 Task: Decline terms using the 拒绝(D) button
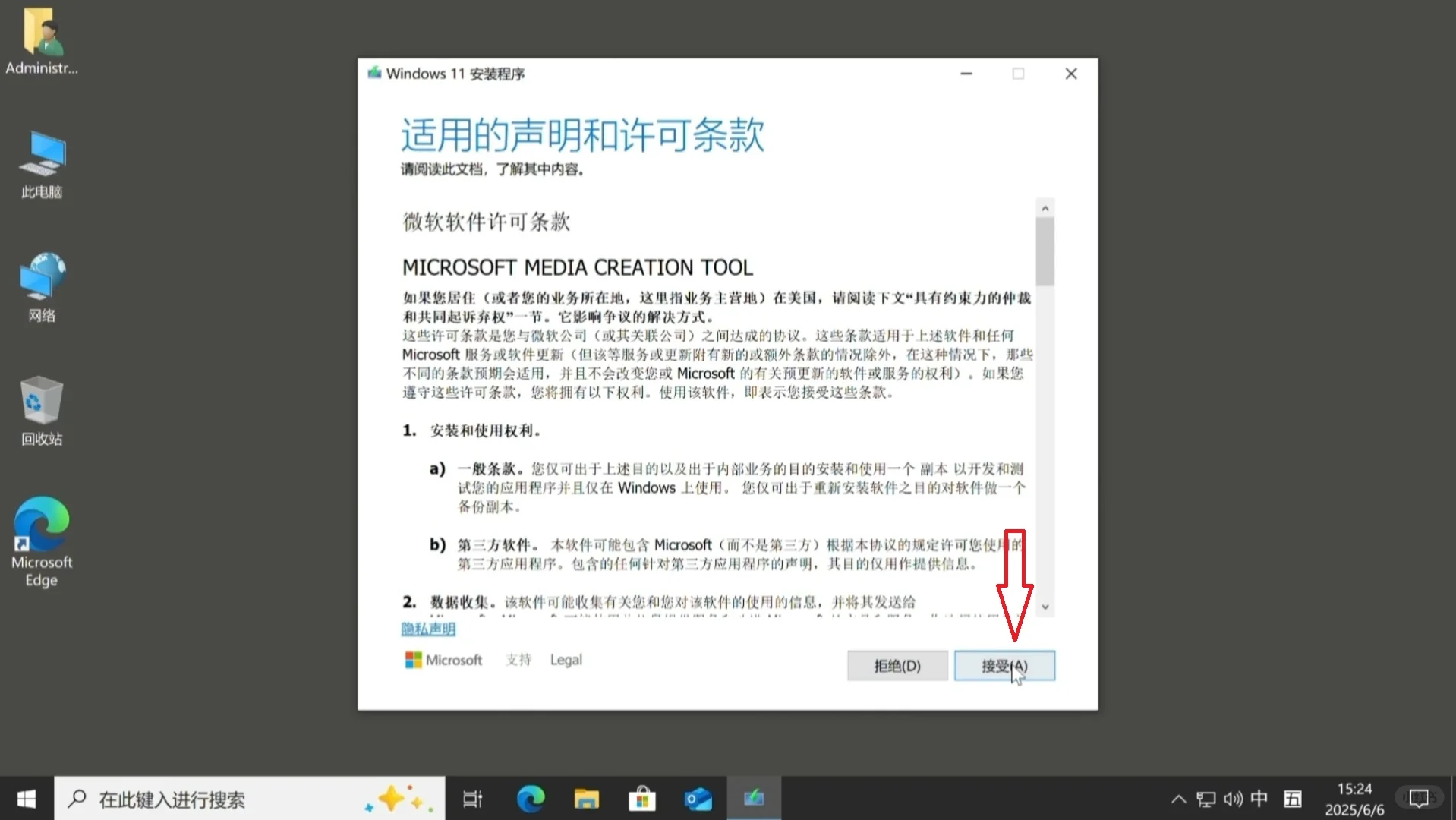click(897, 665)
